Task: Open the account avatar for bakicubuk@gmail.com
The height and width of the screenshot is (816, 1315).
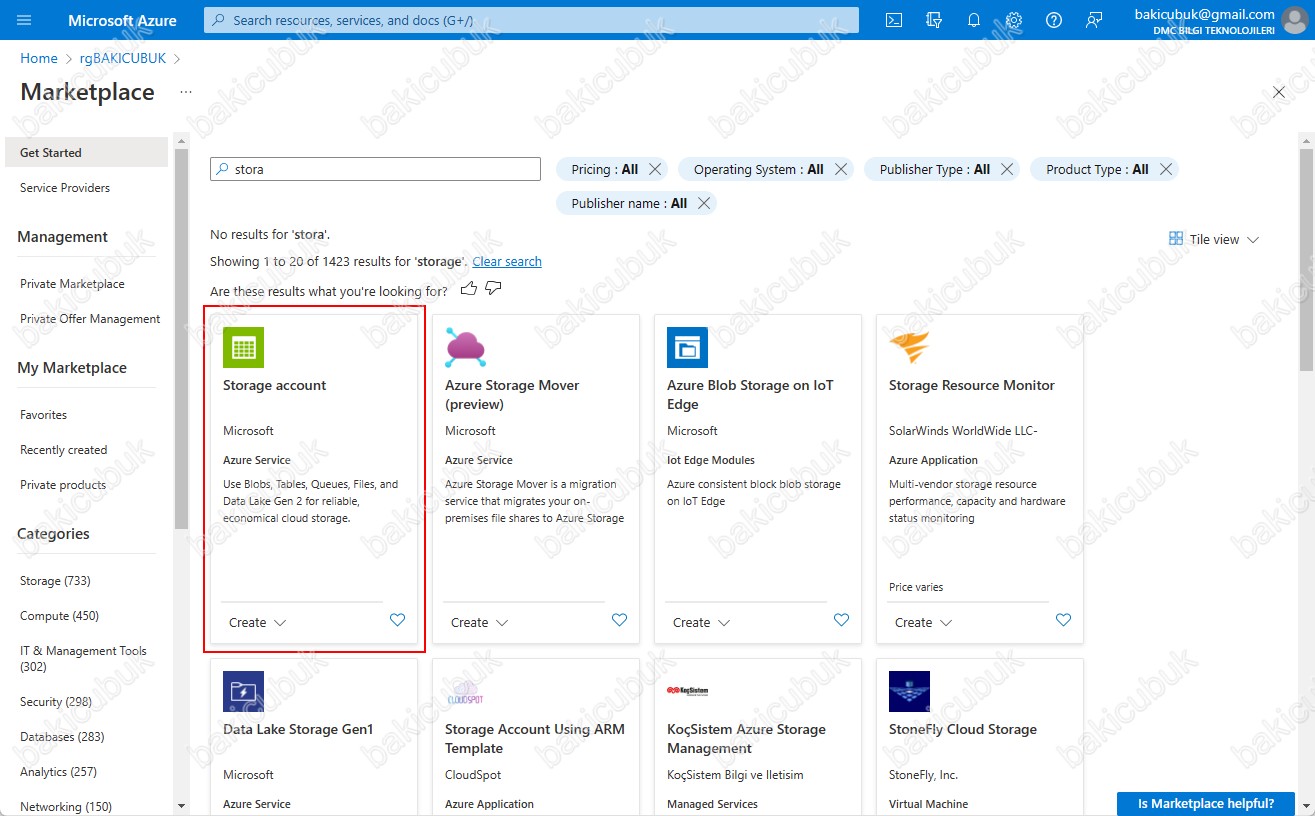Action: coord(1296,20)
